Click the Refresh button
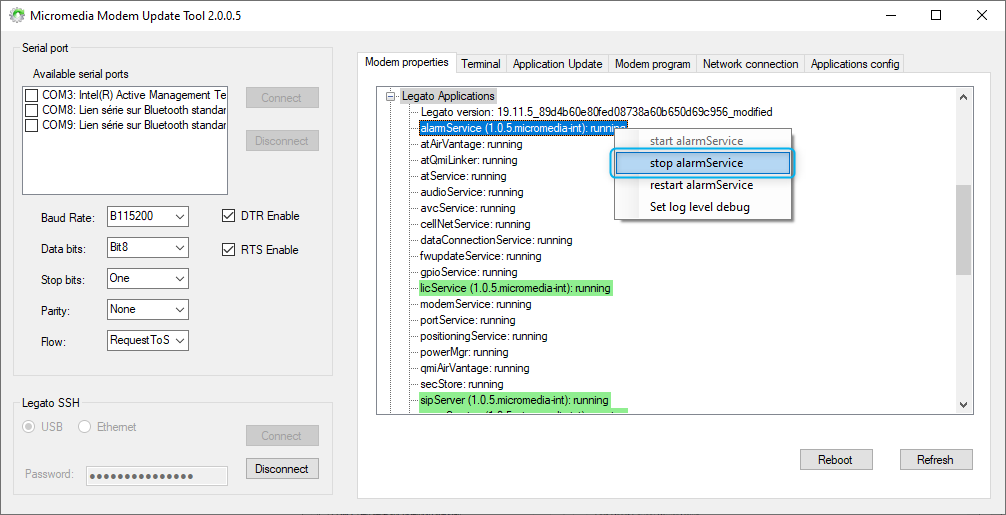This screenshot has height=515, width=1006. [x=934, y=460]
